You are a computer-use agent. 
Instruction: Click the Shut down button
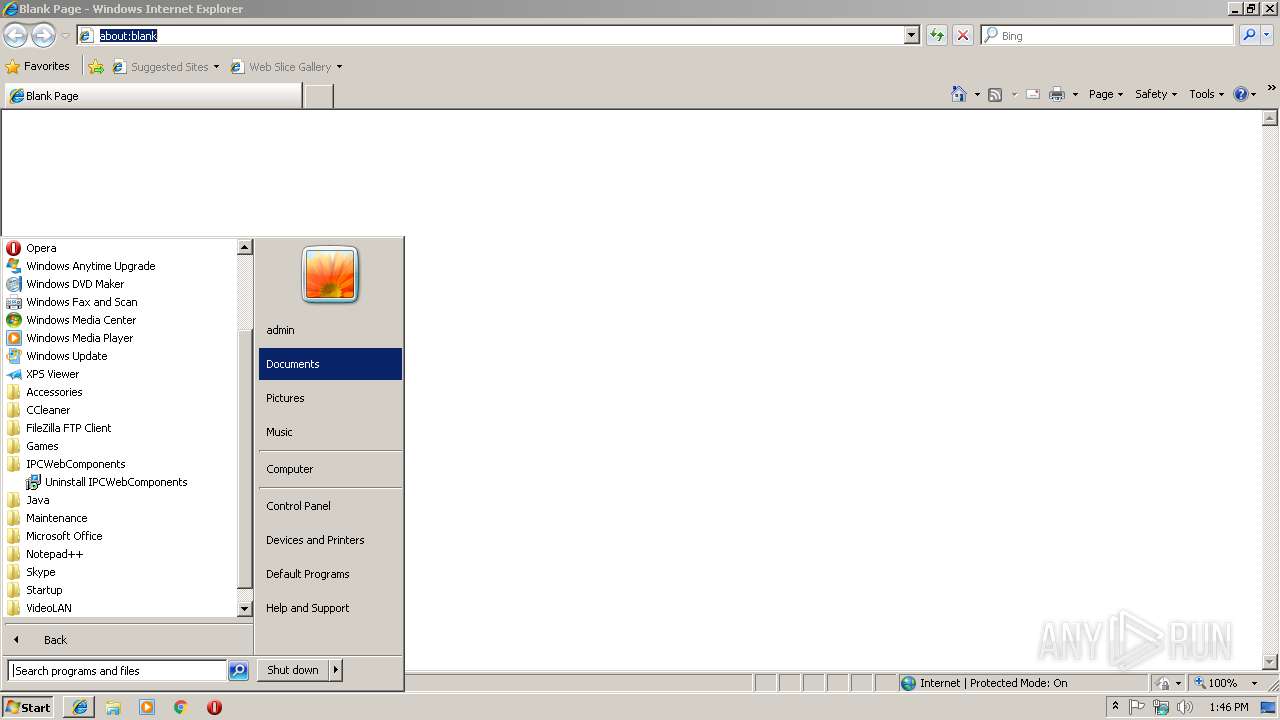click(x=293, y=670)
